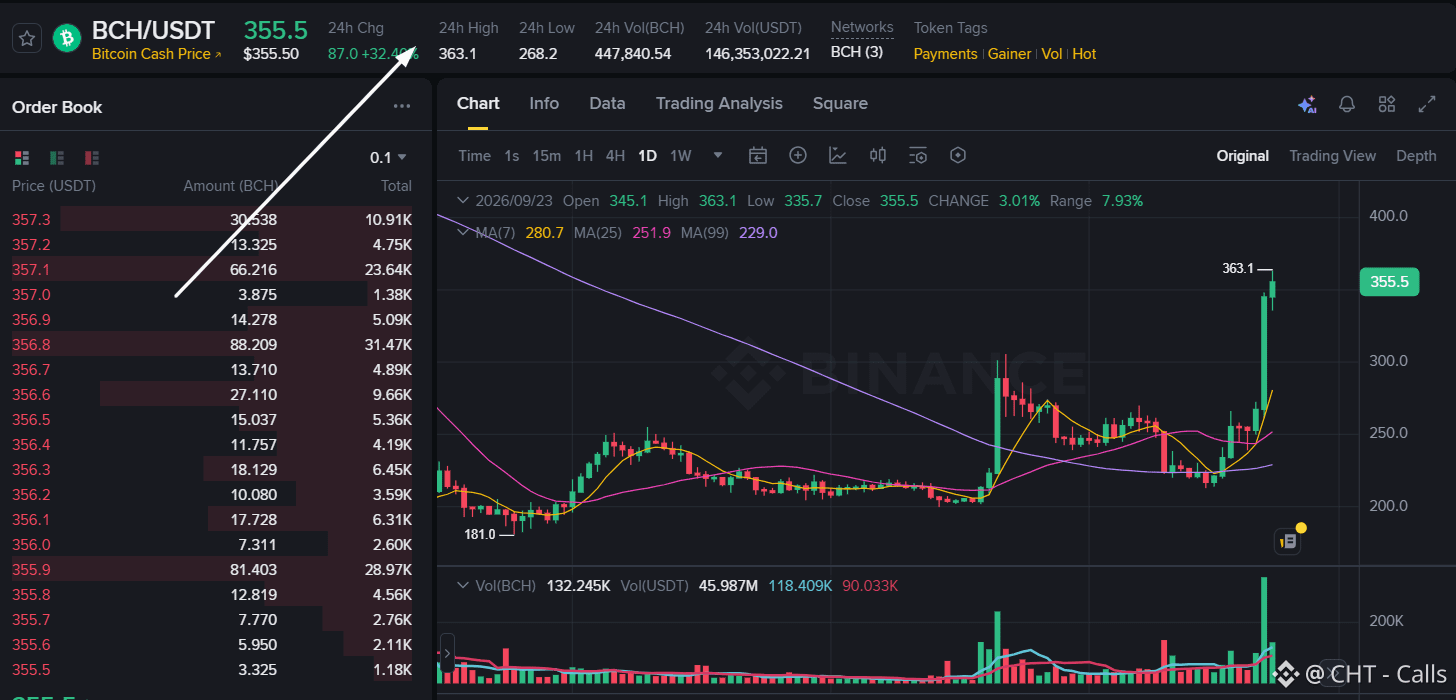
Task: Open the 0.1 price precision dropdown
Action: [388, 157]
